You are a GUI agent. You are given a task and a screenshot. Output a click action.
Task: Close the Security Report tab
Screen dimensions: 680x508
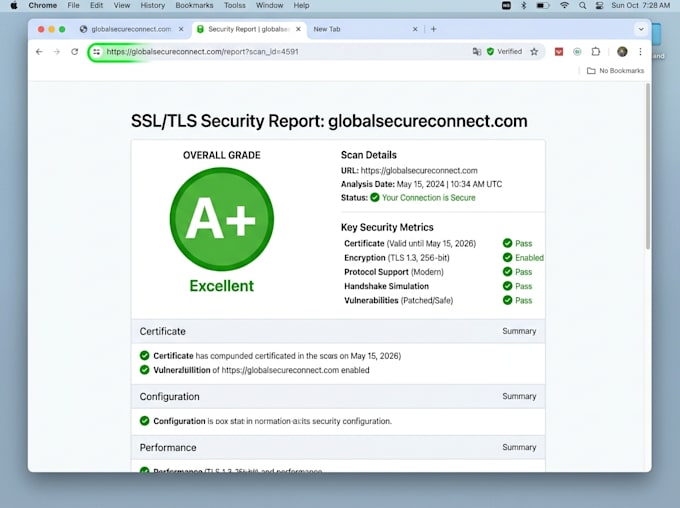(x=298, y=29)
